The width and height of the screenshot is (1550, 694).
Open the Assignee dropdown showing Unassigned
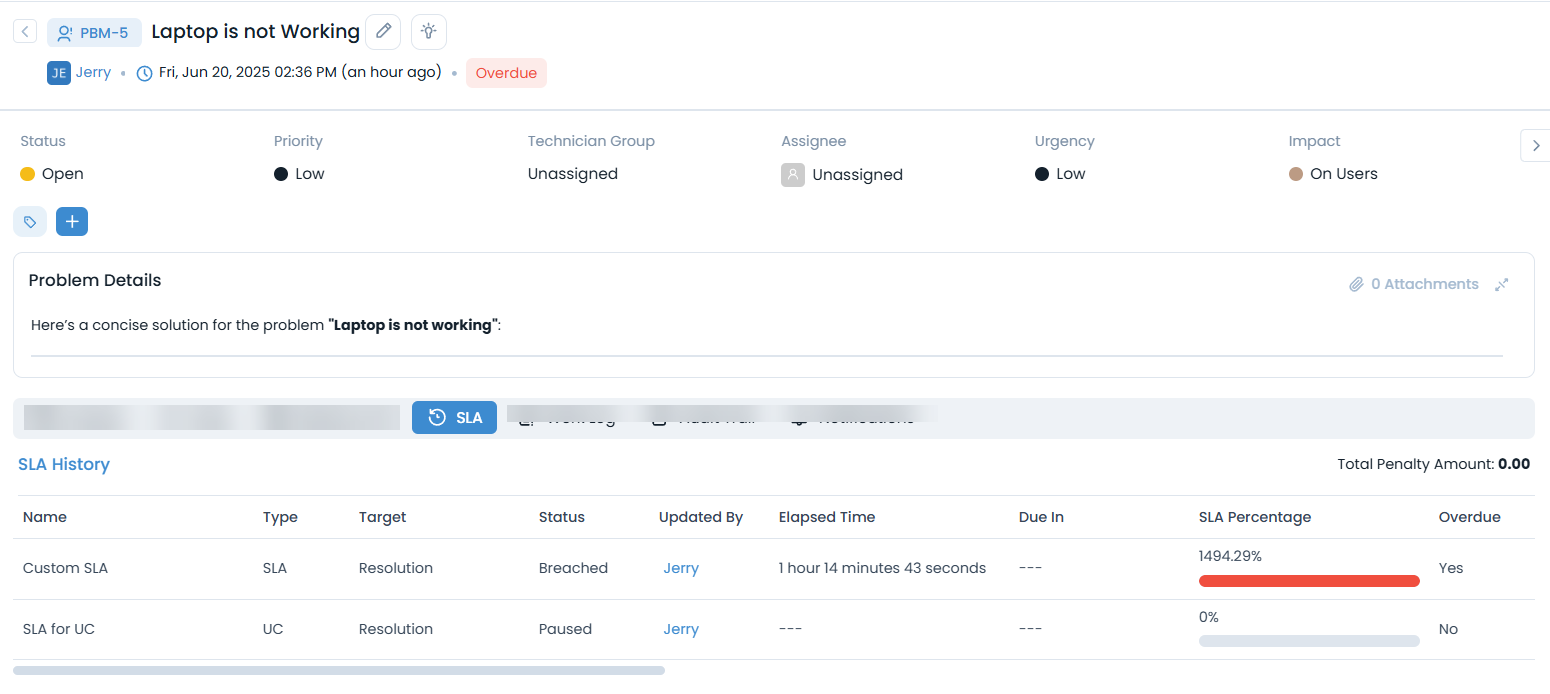(x=856, y=175)
